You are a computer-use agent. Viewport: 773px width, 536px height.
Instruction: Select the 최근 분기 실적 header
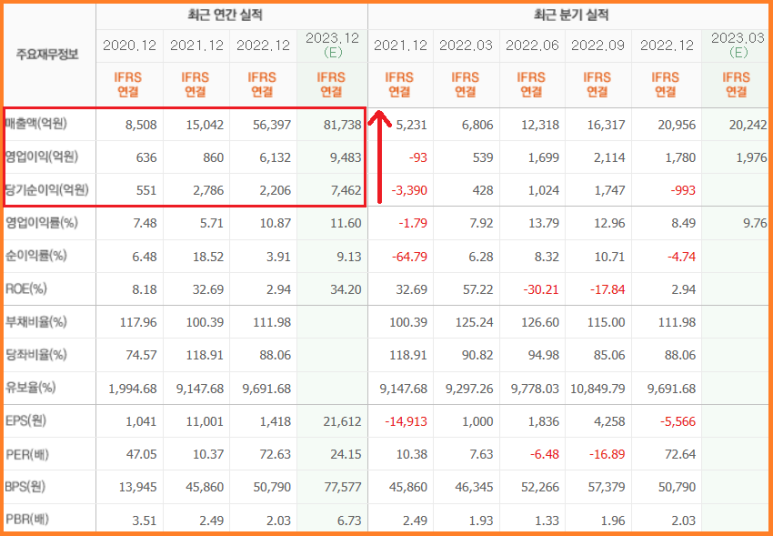pyautogui.click(x=571, y=16)
